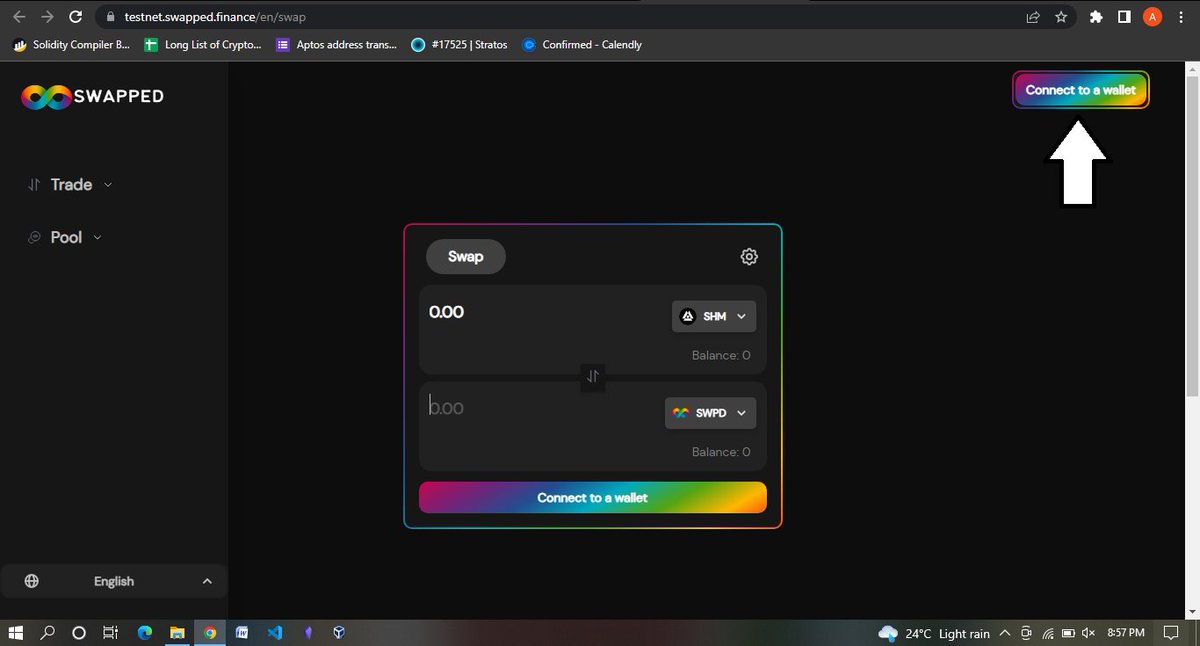Open Long List of Crypto bookmark

[203, 45]
